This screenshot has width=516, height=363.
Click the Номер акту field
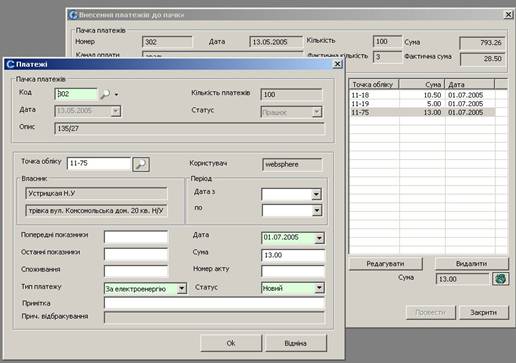click(x=293, y=271)
